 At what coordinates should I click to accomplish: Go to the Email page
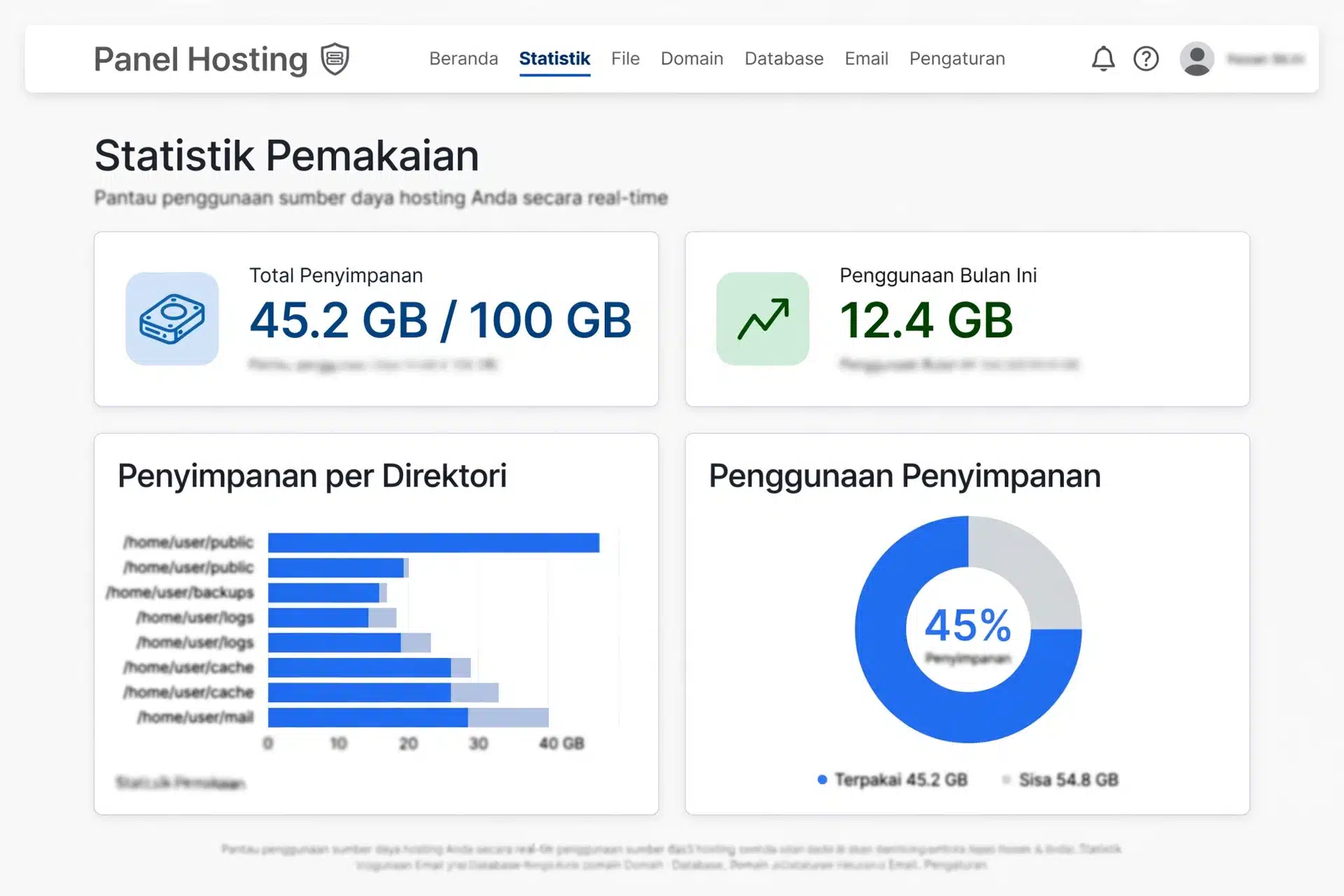[x=867, y=59]
